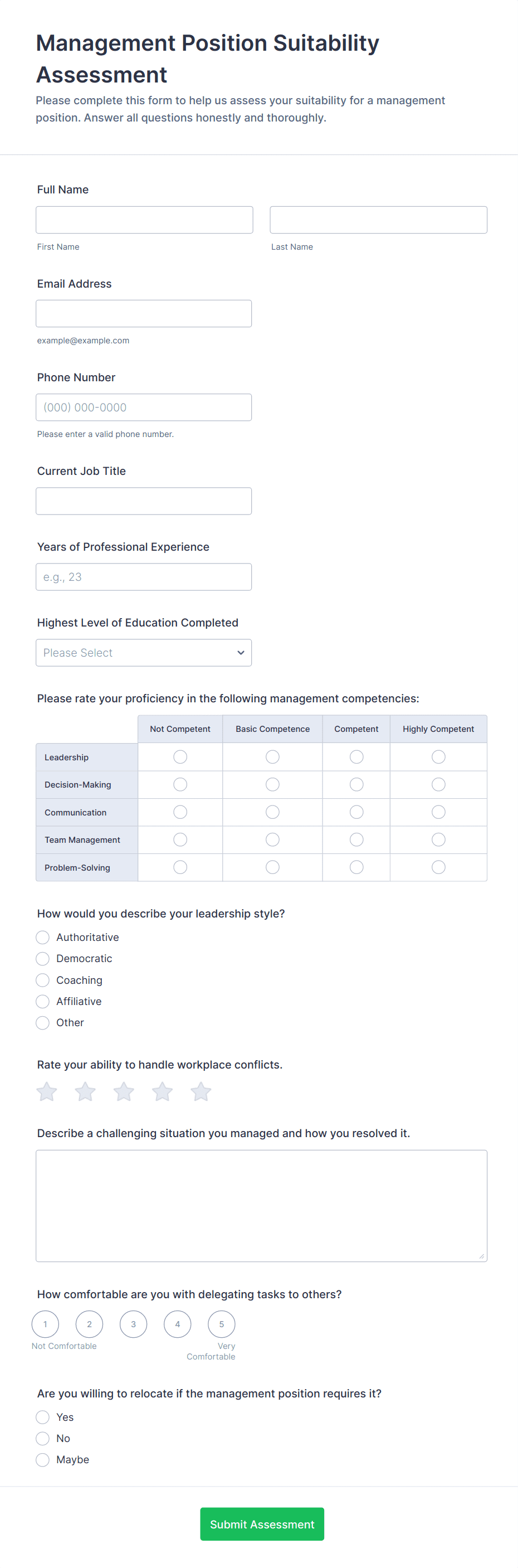This screenshot has width=518, height=1568.
Task: Click the second rating star
Action: [x=85, y=1091]
